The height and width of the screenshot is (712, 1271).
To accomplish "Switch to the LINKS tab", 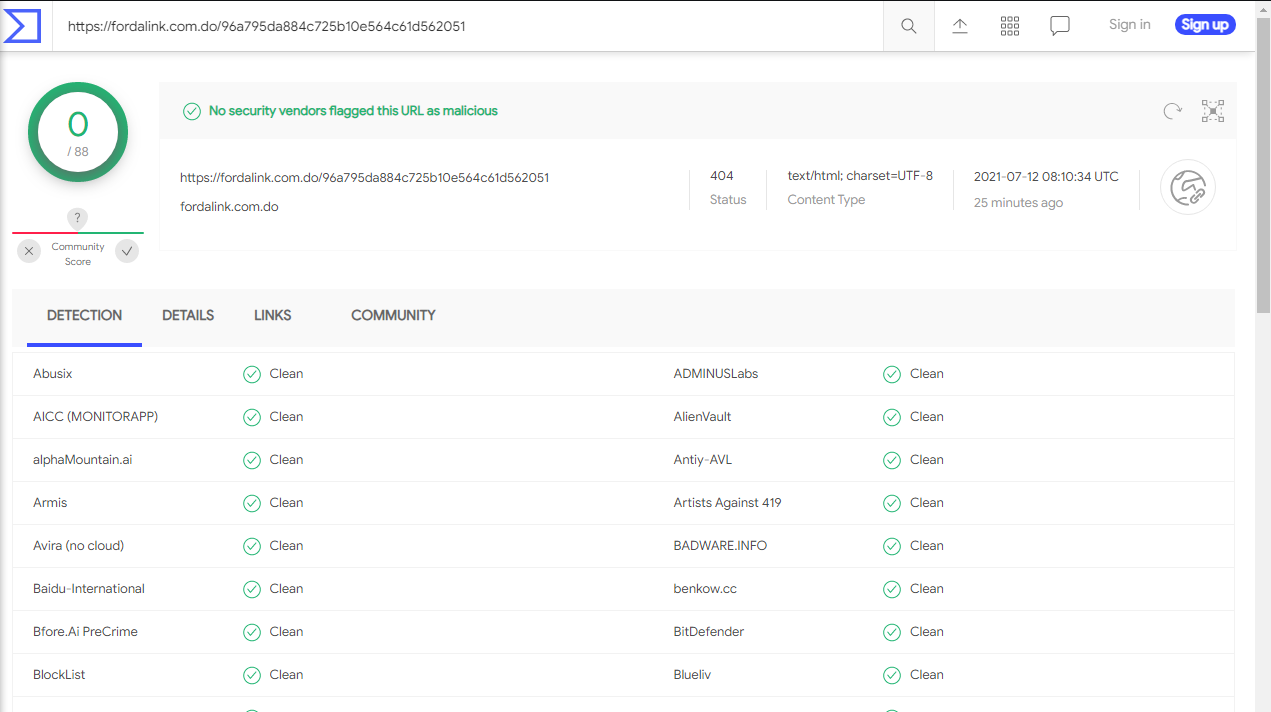I will [272, 315].
